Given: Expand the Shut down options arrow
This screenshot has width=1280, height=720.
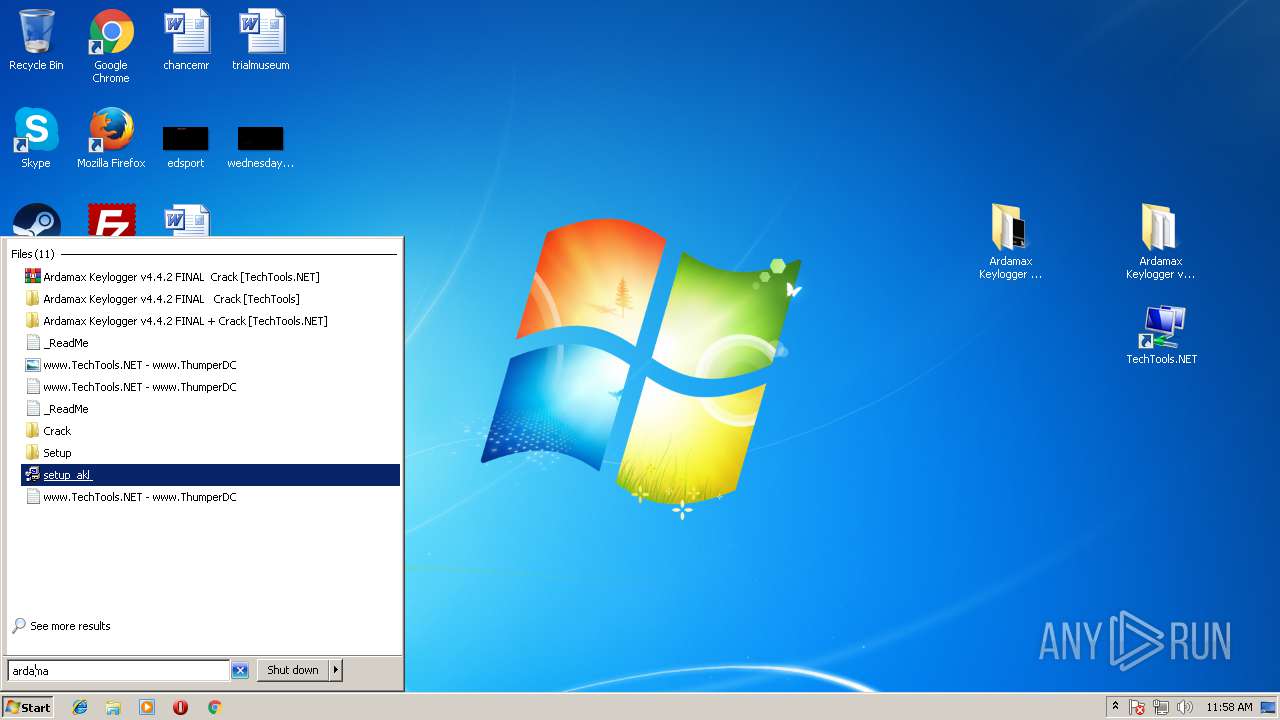Looking at the screenshot, I should click(336, 670).
